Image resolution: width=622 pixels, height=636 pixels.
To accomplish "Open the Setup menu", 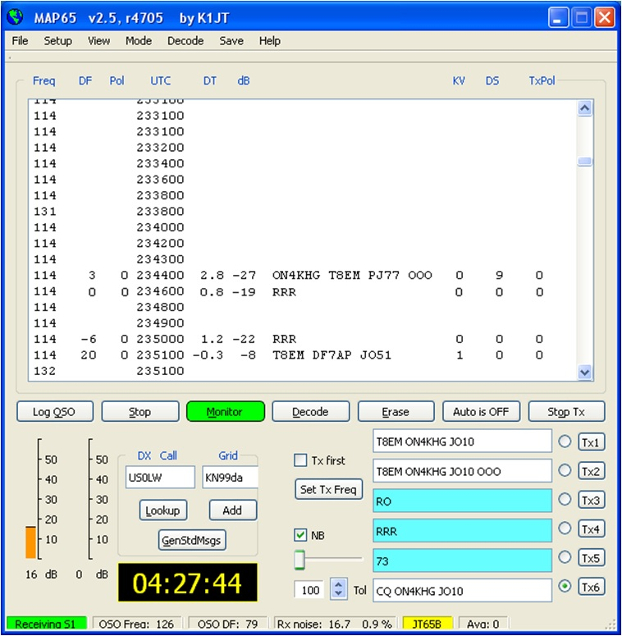I will click(58, 41).
